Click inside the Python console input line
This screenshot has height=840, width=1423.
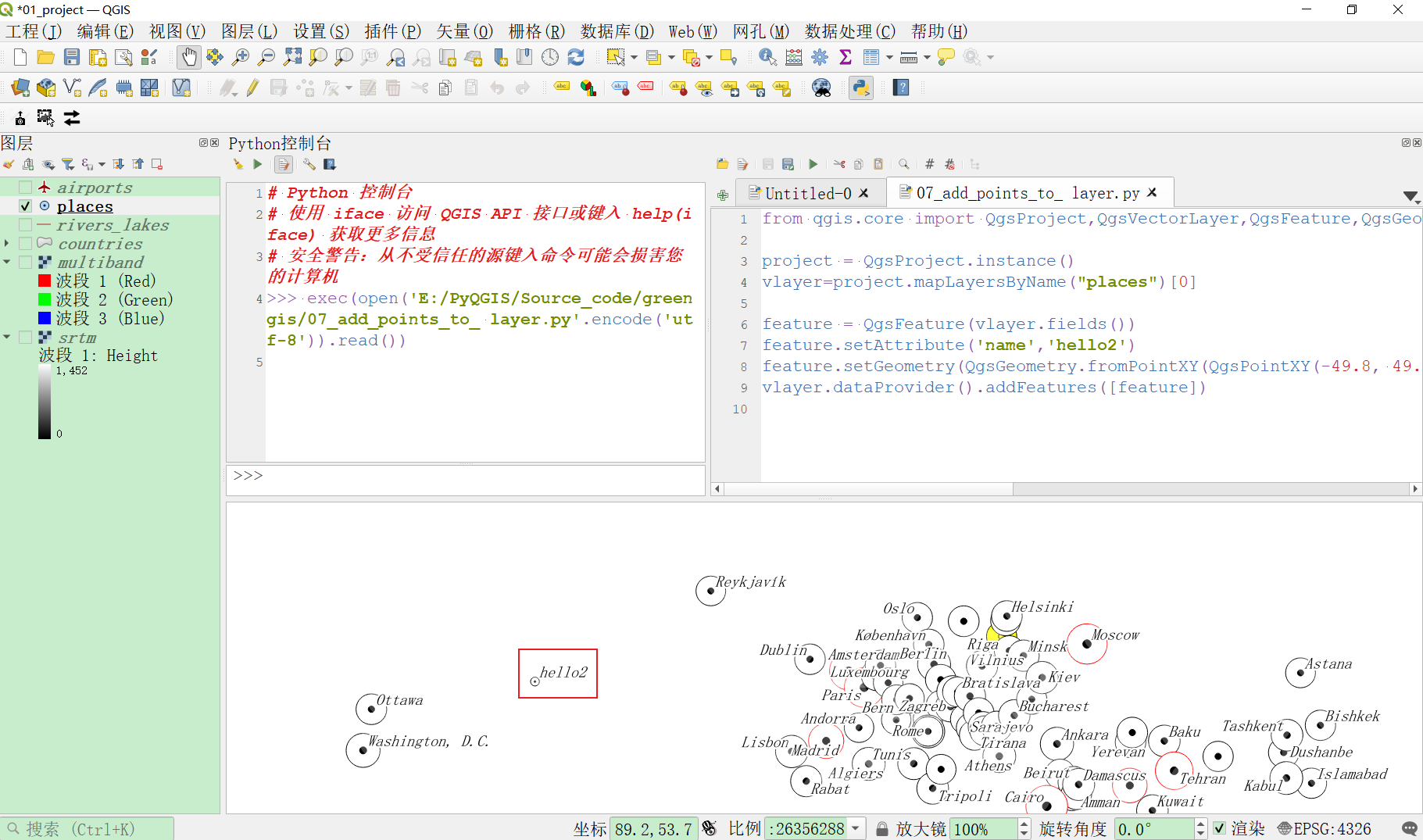(x=469, y=476)
